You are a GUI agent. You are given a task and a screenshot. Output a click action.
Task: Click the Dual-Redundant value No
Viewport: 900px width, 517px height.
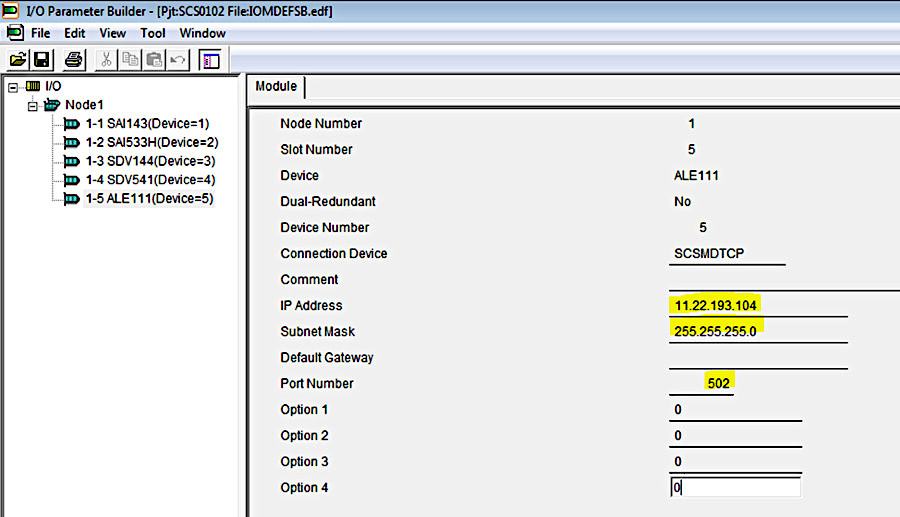point(682,201)
